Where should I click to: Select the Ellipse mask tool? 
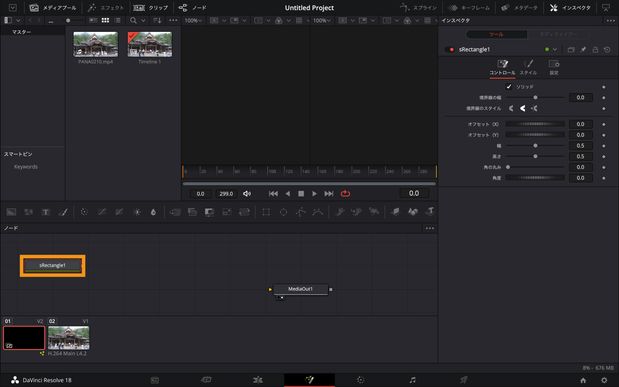(283, 212)
